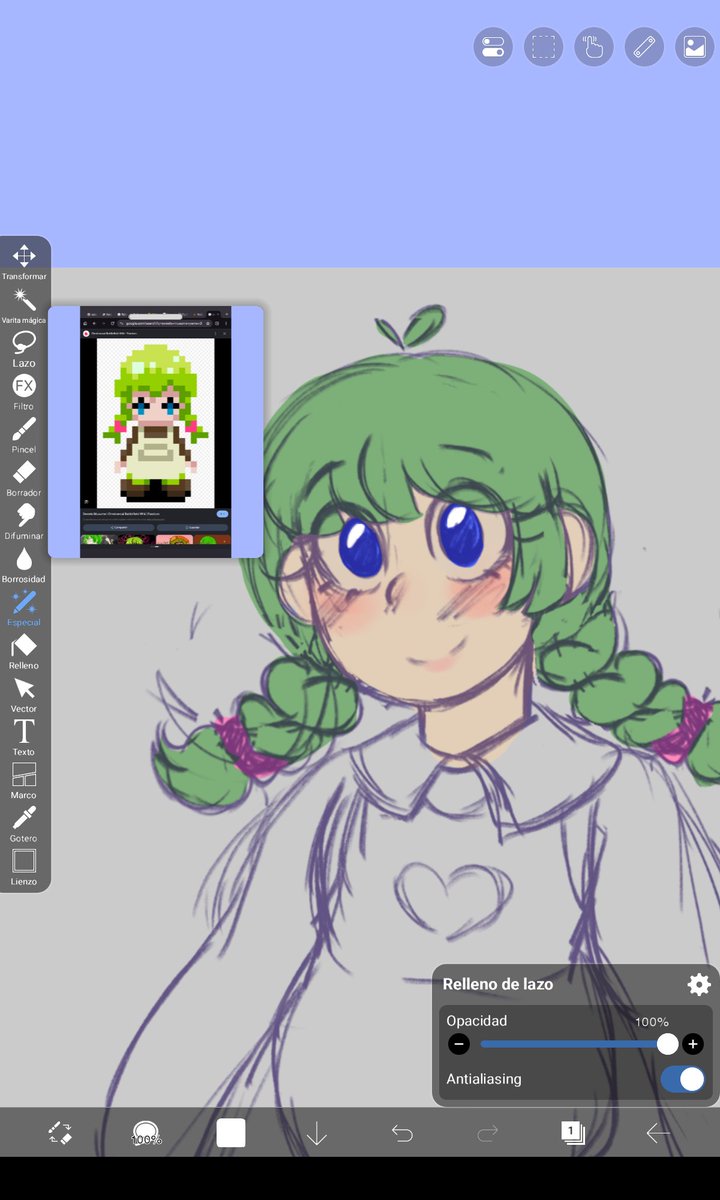This screenshot has width=720, height=1200.
Task: Activate the Difuminar smudge tool
Action: (24, 521)
